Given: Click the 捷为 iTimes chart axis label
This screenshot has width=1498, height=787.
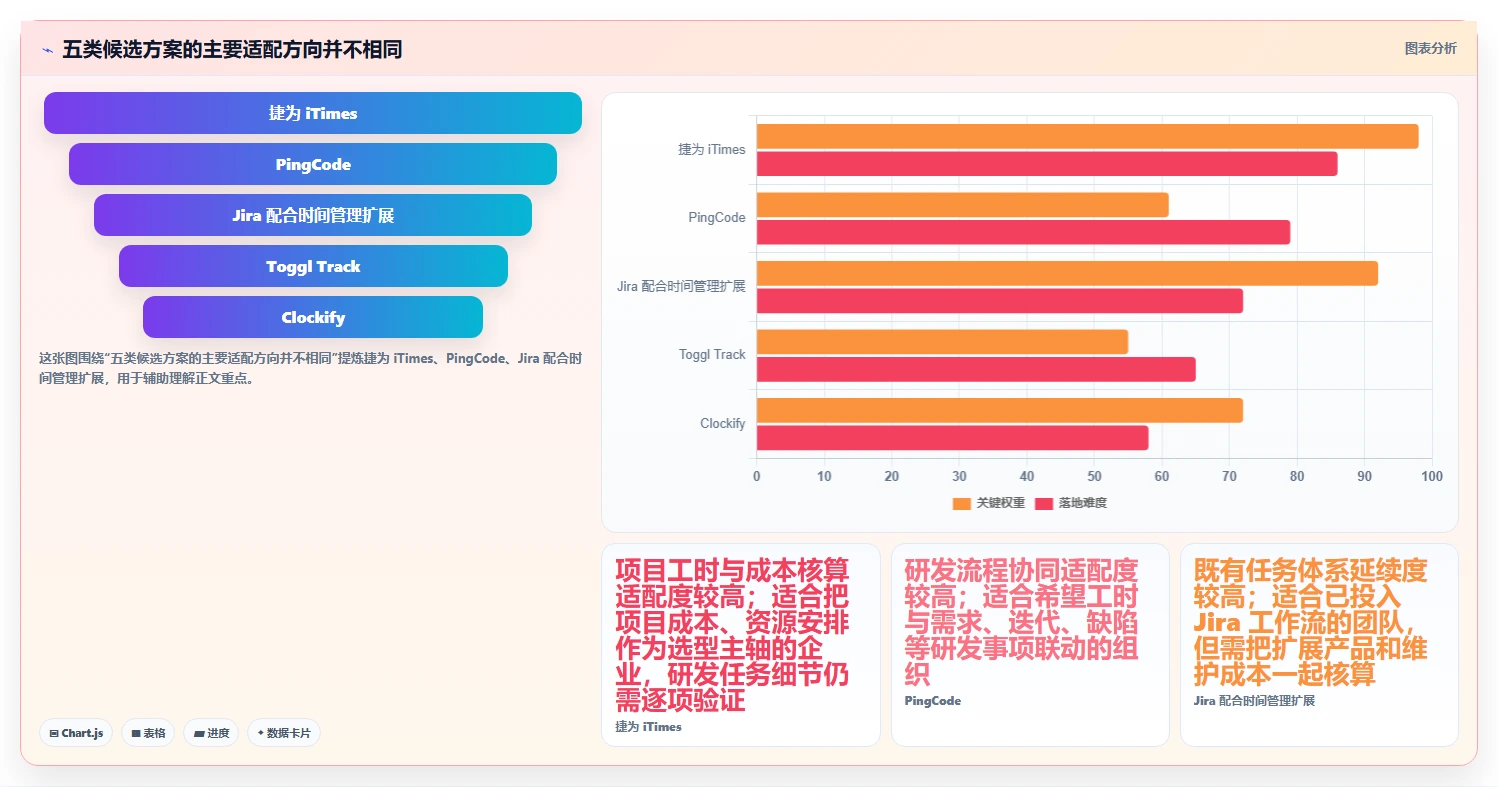Looking at the screenshot, I should [x=712, y=149].
